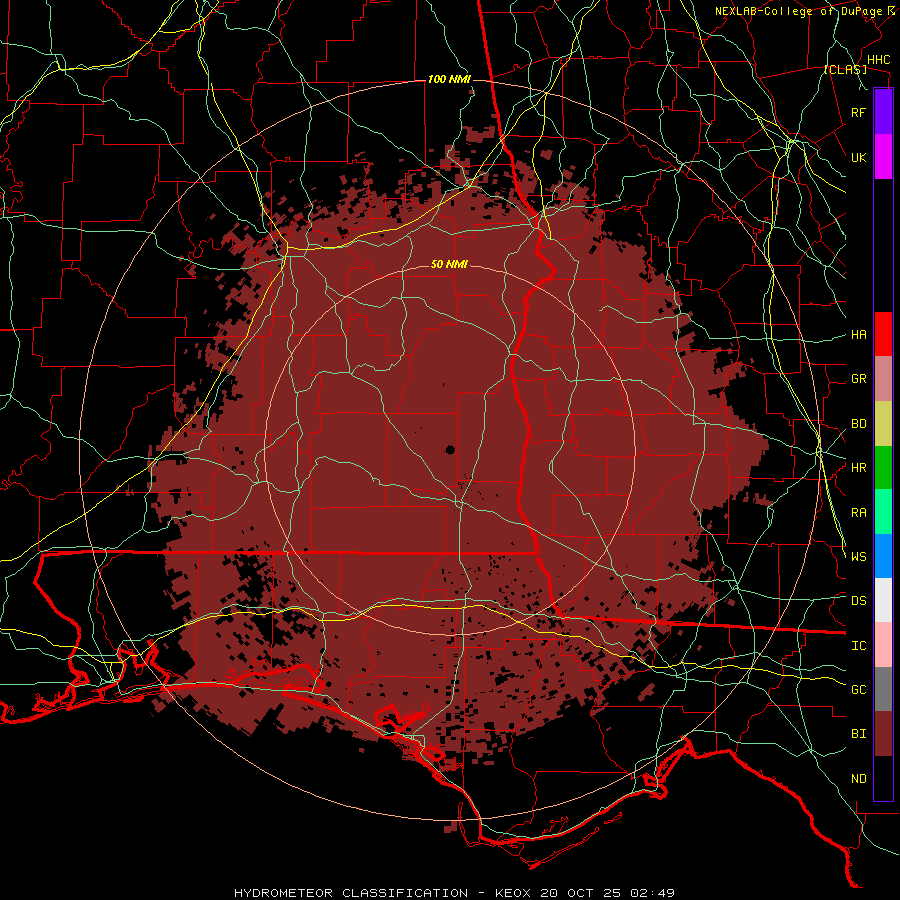Viewport: 900px width, 900px height.
Task: Click the 50 NMI range ring label
Action: pos(449,265)
